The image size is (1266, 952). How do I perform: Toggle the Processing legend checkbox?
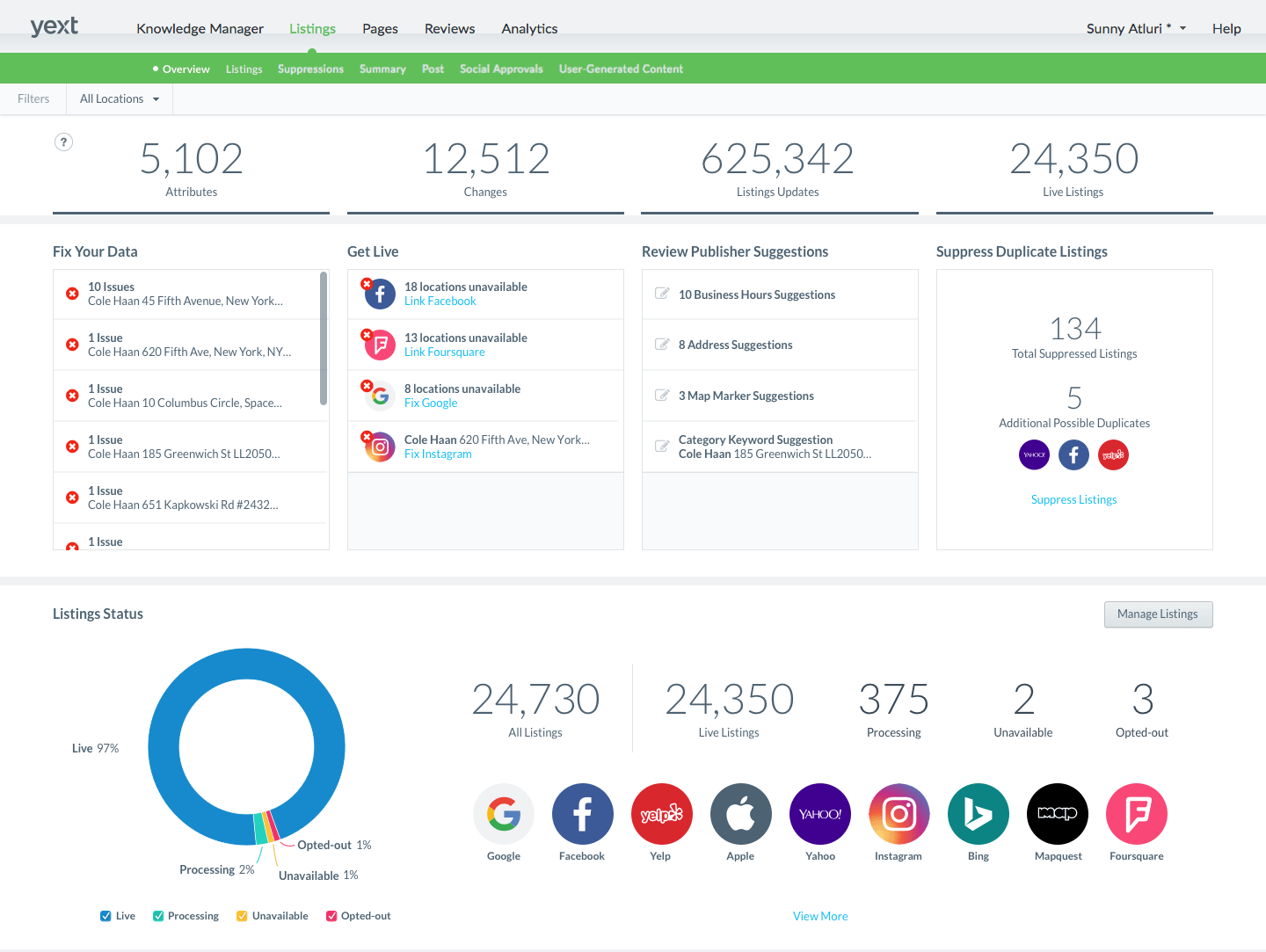coord(158,916)
